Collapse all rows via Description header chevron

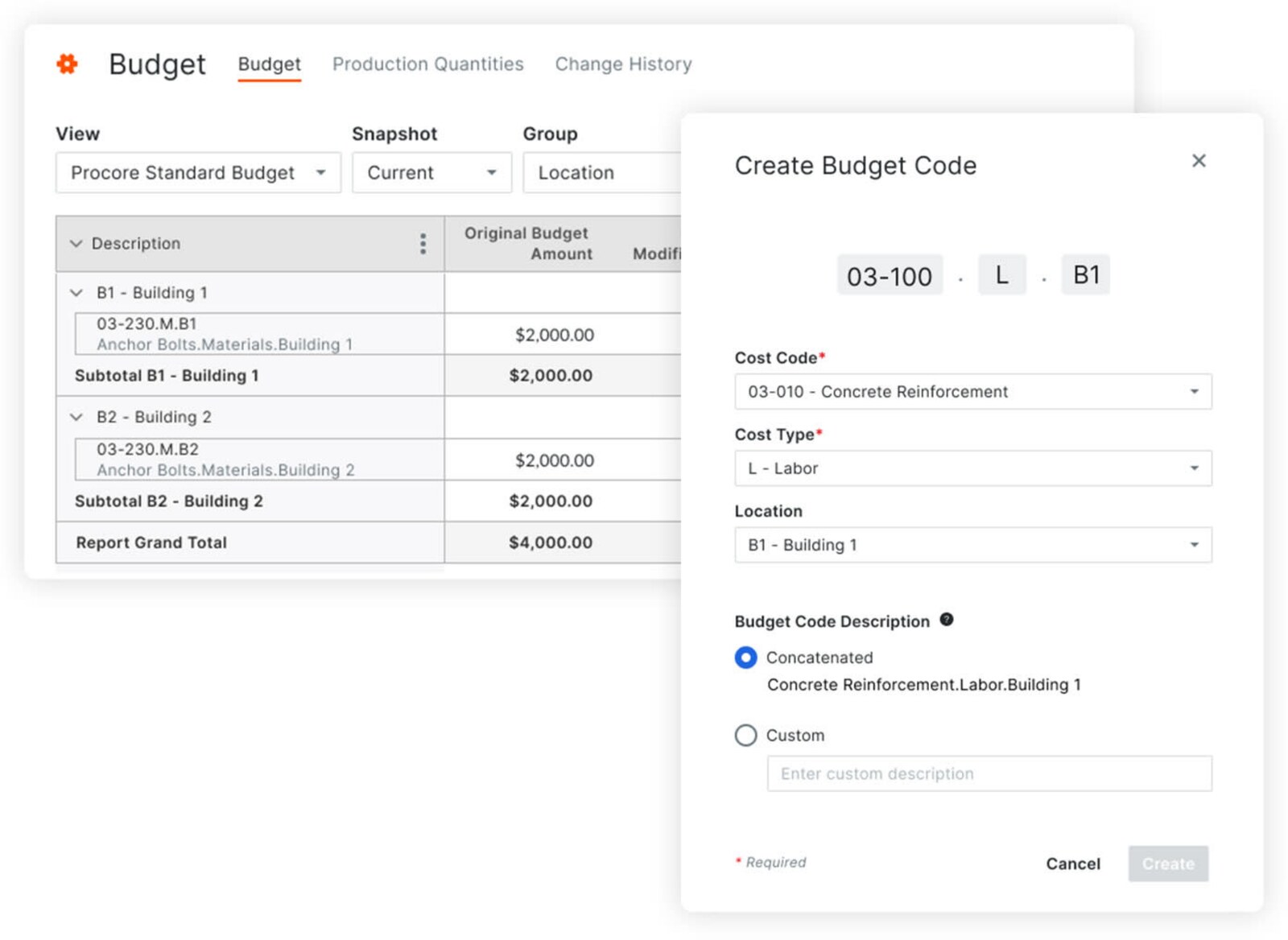pyautogui.click(x=76, y=243)
